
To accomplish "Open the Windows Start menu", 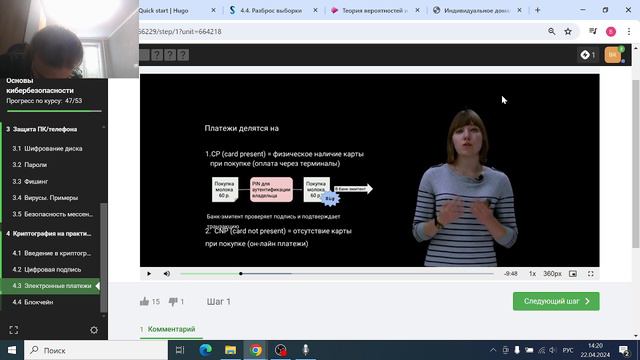I will 12,350.
